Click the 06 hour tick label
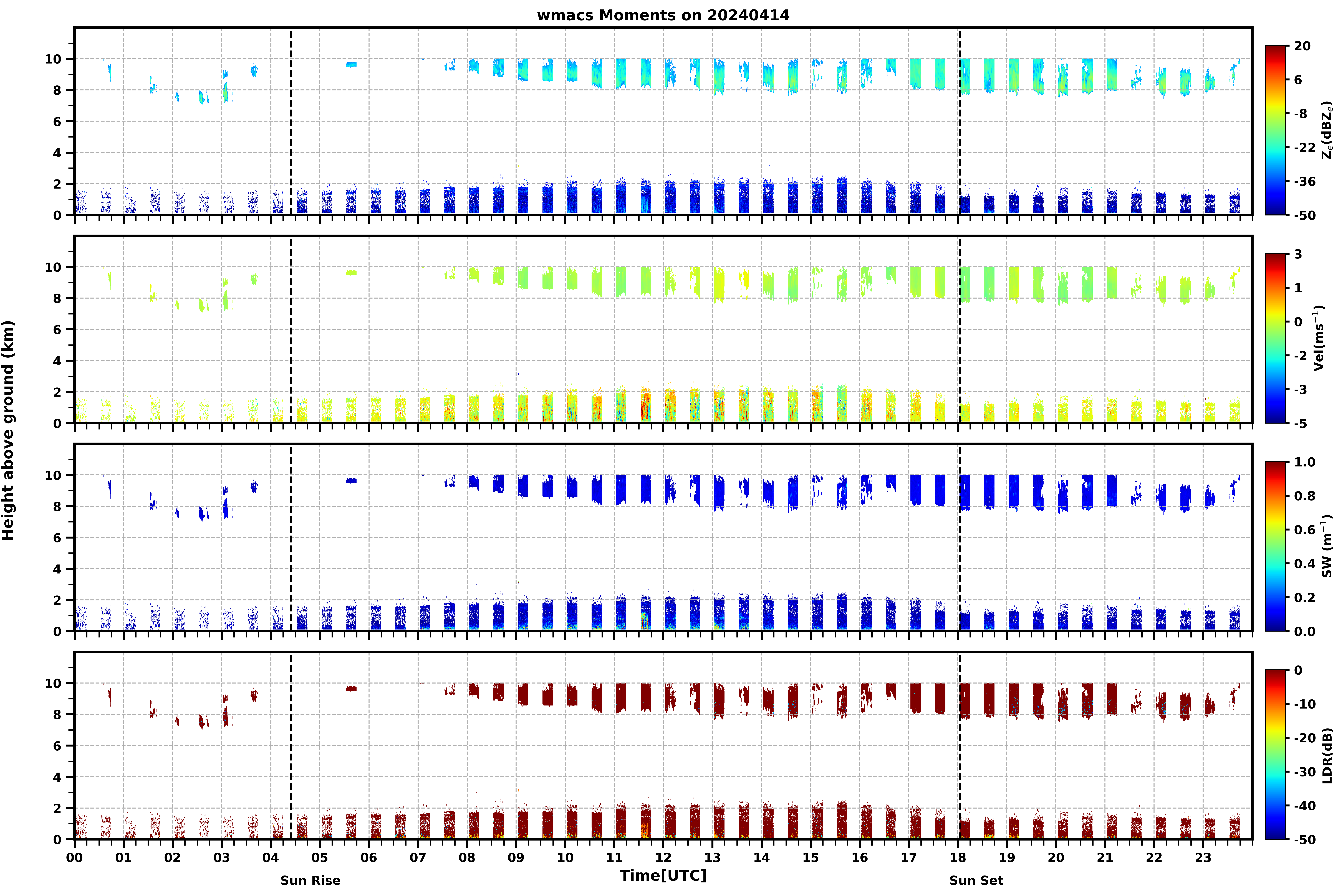Screen dimensions: 1343x896 369,857
